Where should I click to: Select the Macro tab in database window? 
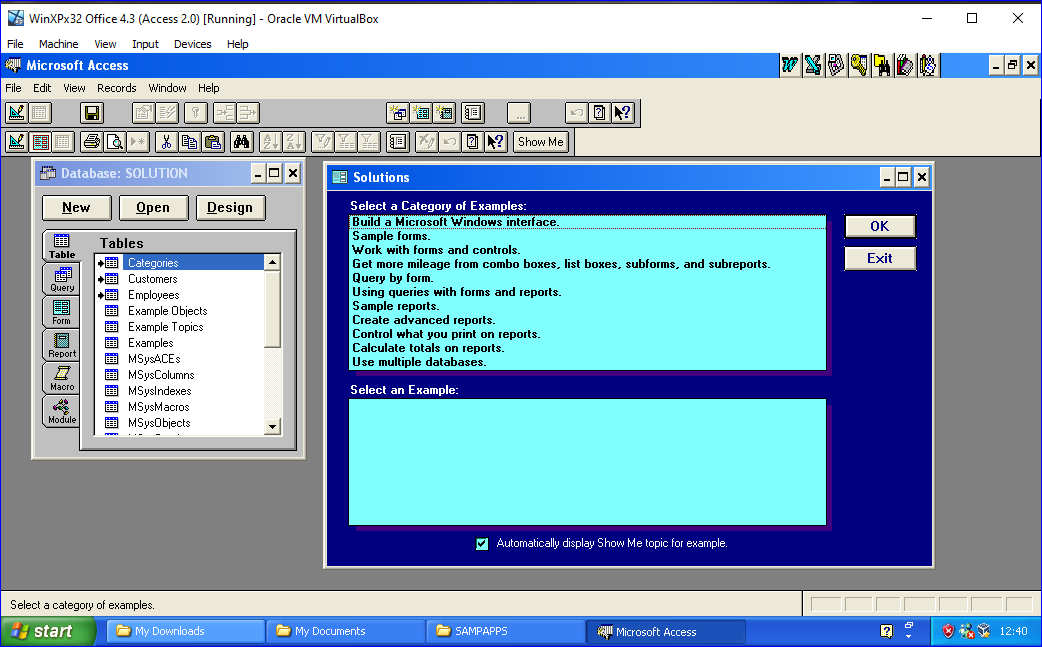pos(62,378)
